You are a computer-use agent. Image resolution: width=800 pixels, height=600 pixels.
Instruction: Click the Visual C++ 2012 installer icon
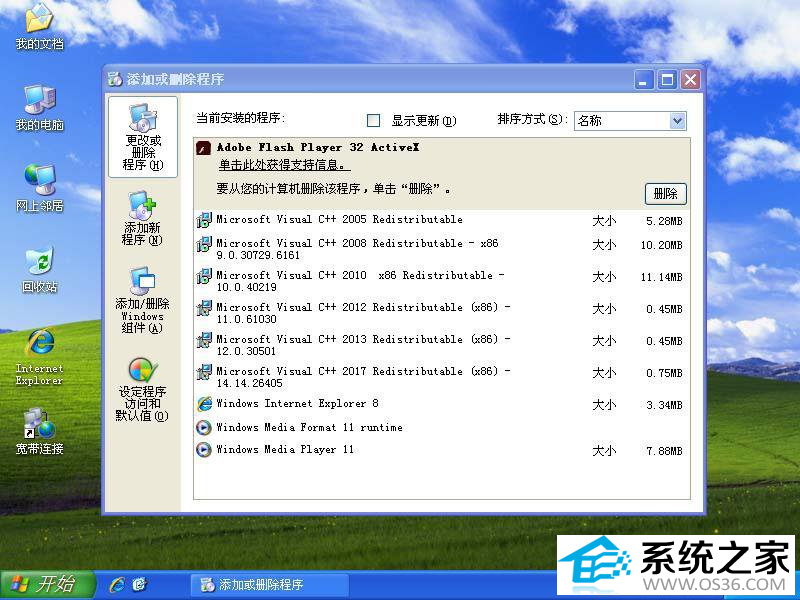tap(204, 308)
